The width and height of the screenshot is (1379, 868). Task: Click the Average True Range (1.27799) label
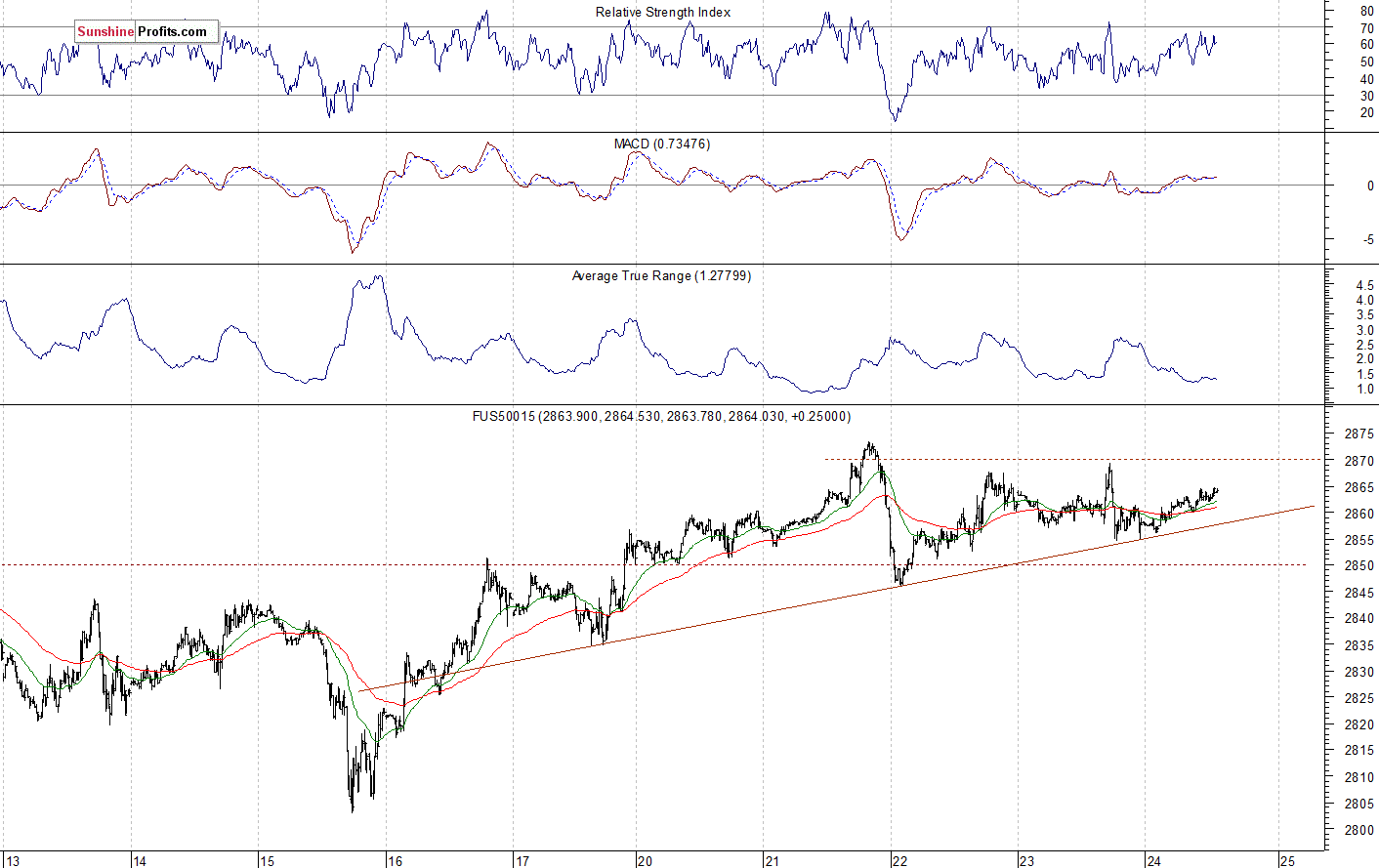661,275
